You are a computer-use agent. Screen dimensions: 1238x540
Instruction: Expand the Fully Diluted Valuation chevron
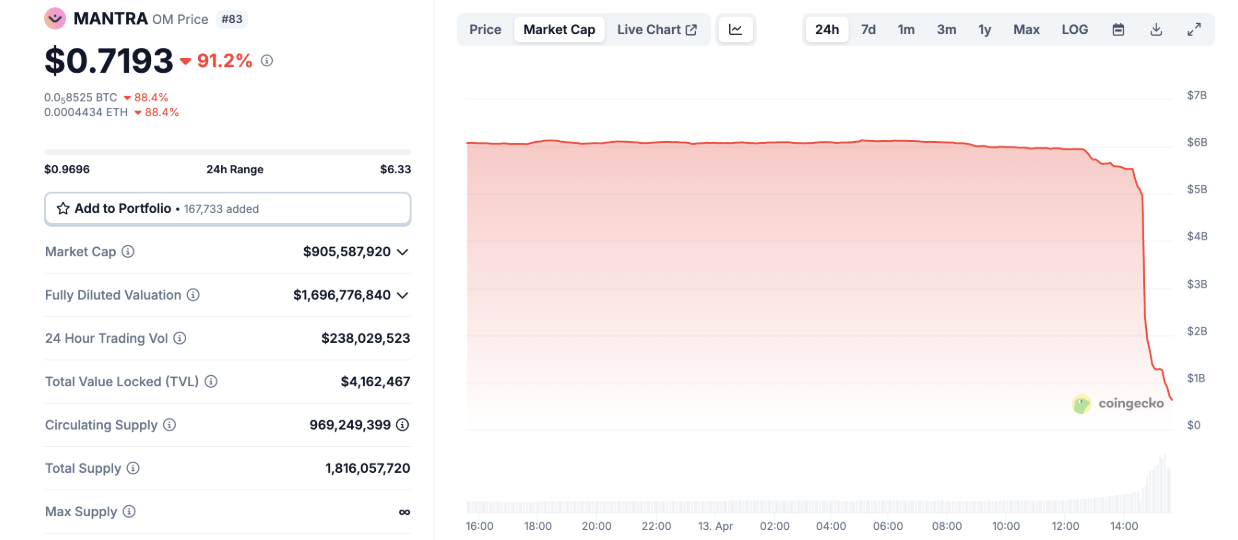coord(403,295)
